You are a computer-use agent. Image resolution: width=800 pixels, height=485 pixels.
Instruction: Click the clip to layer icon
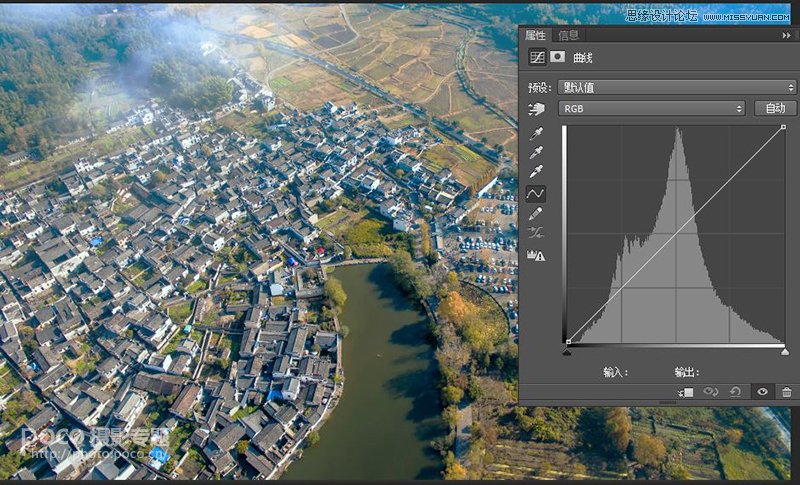pos(686,392)
